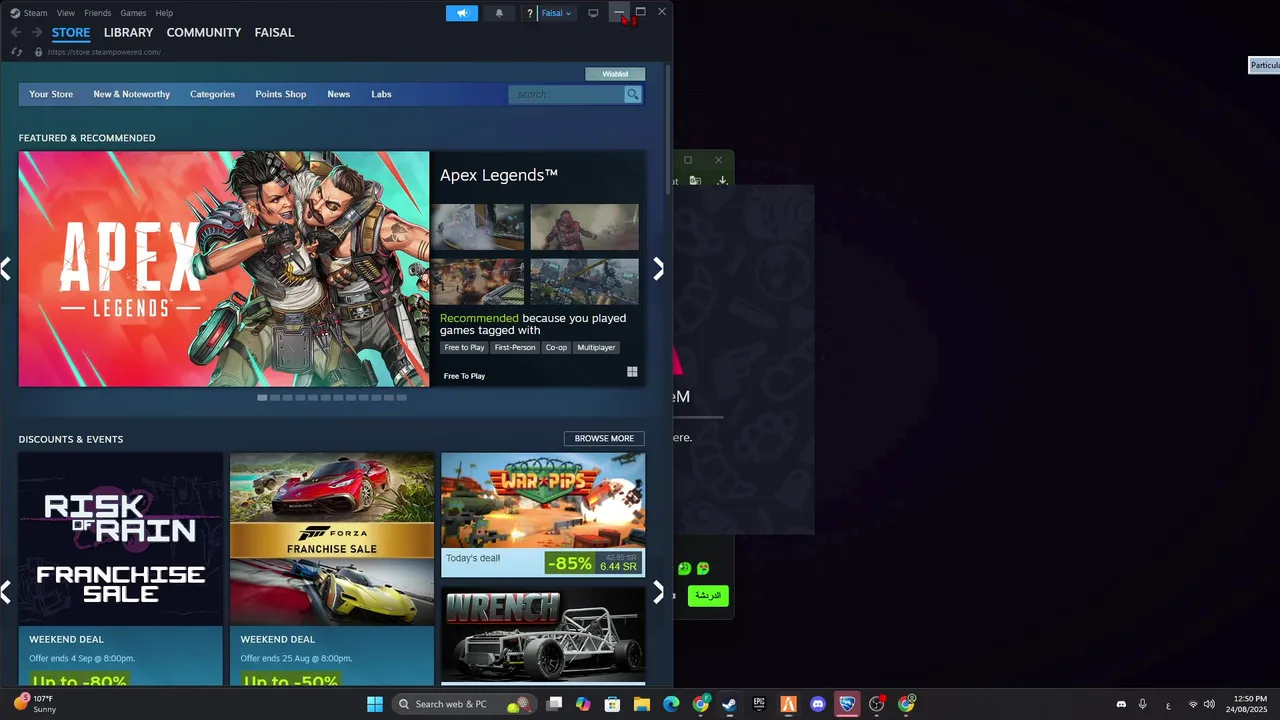Go forward with the Steam forward arrow
The width and height of the screenshot is (1280, 720).
[x=37, y=32]
